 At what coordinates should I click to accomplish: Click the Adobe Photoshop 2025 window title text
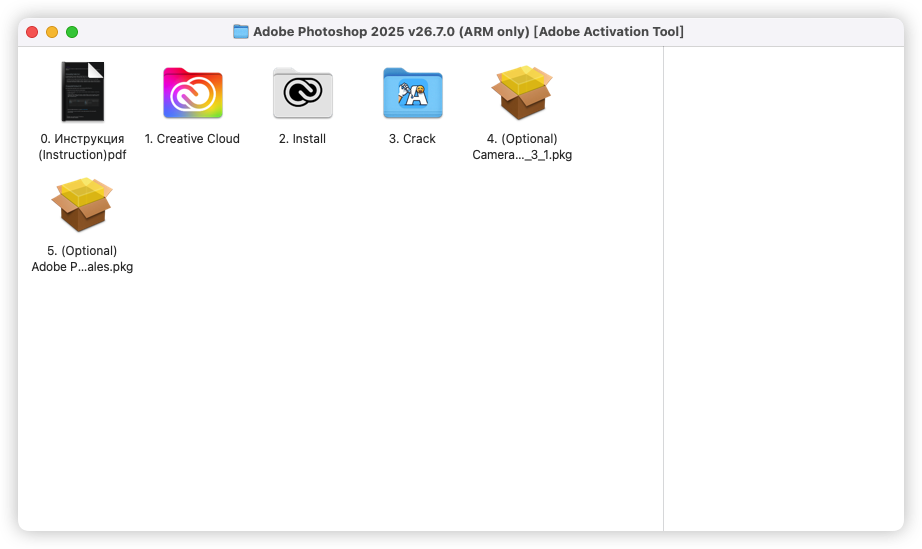468,32
